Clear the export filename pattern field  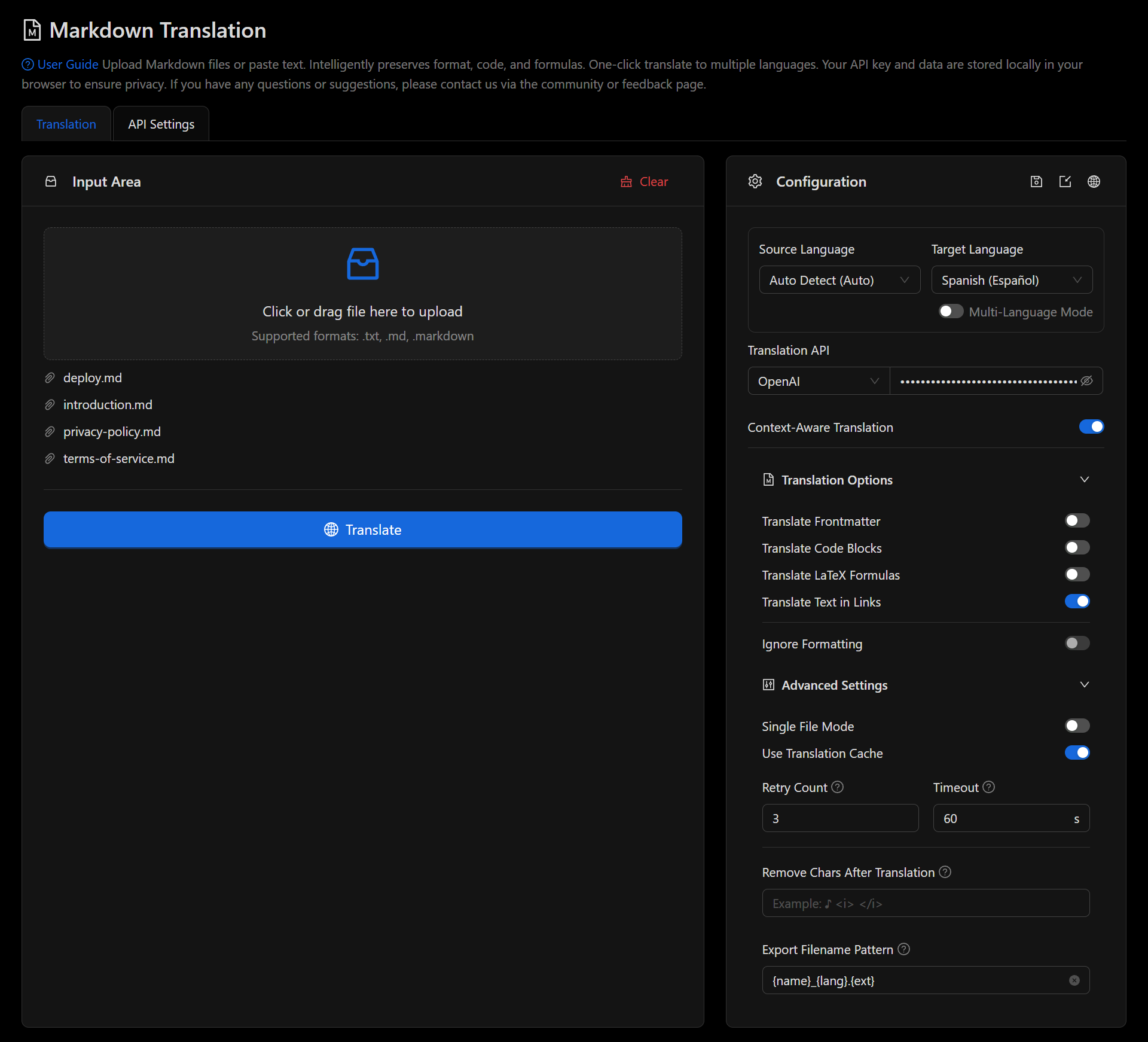[x=1074, y=980]
